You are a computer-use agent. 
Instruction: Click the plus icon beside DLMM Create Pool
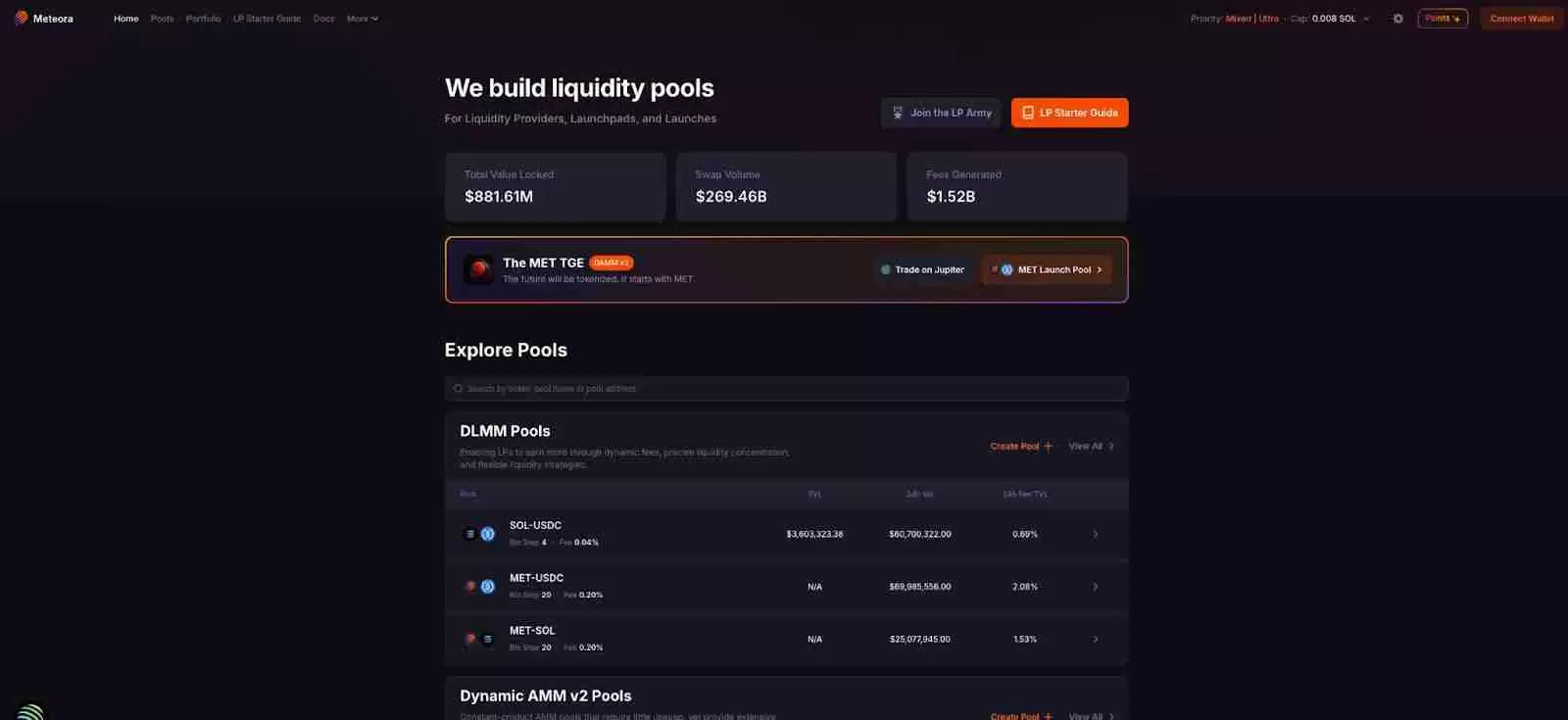(1049, 447)
